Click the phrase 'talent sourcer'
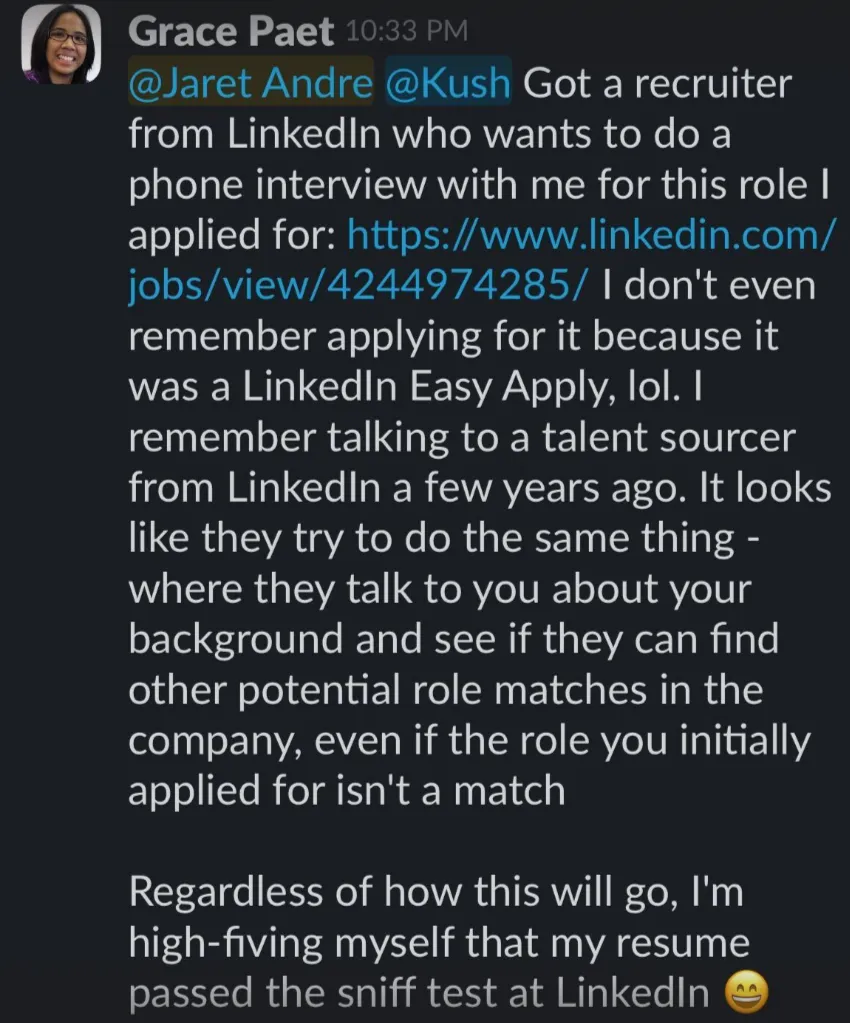The image size is (850, 1023). (x=669, y=437)
